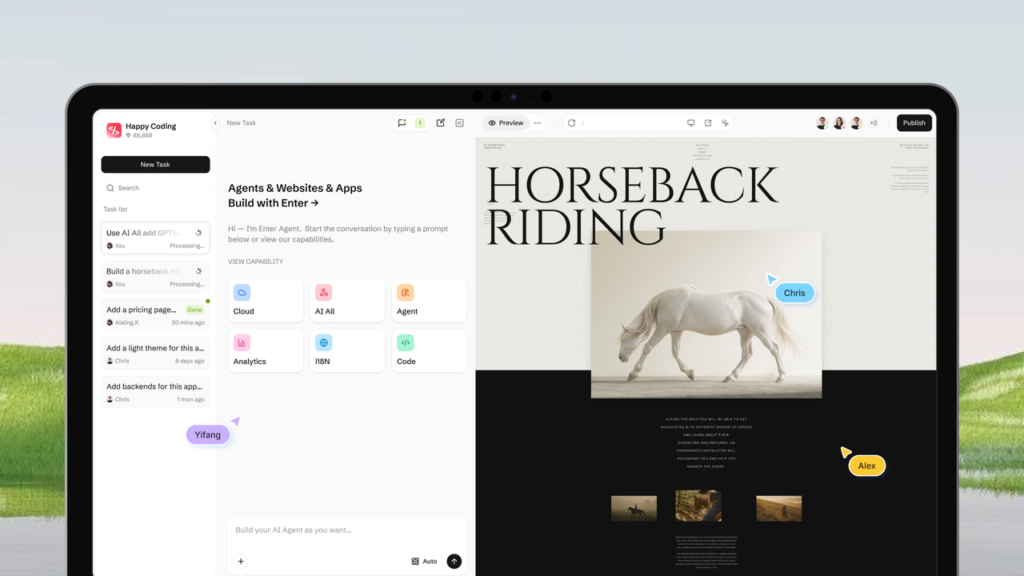Viewport: 1024px width, 576px height.
Task: Click the plus attachment button in prompt box
Action: click(241, 561)
